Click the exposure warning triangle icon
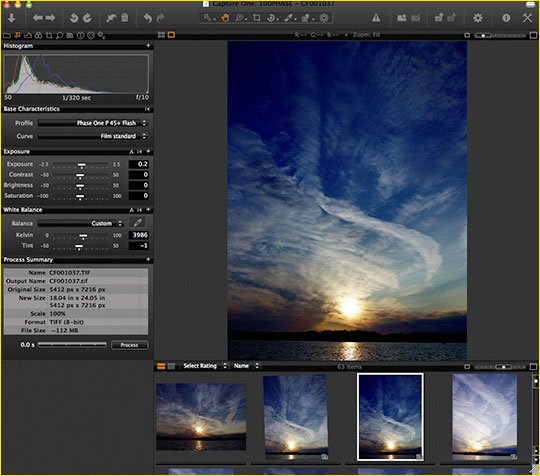Image resolution: width=540 pixels, height=476 pixels. point(376,18)
